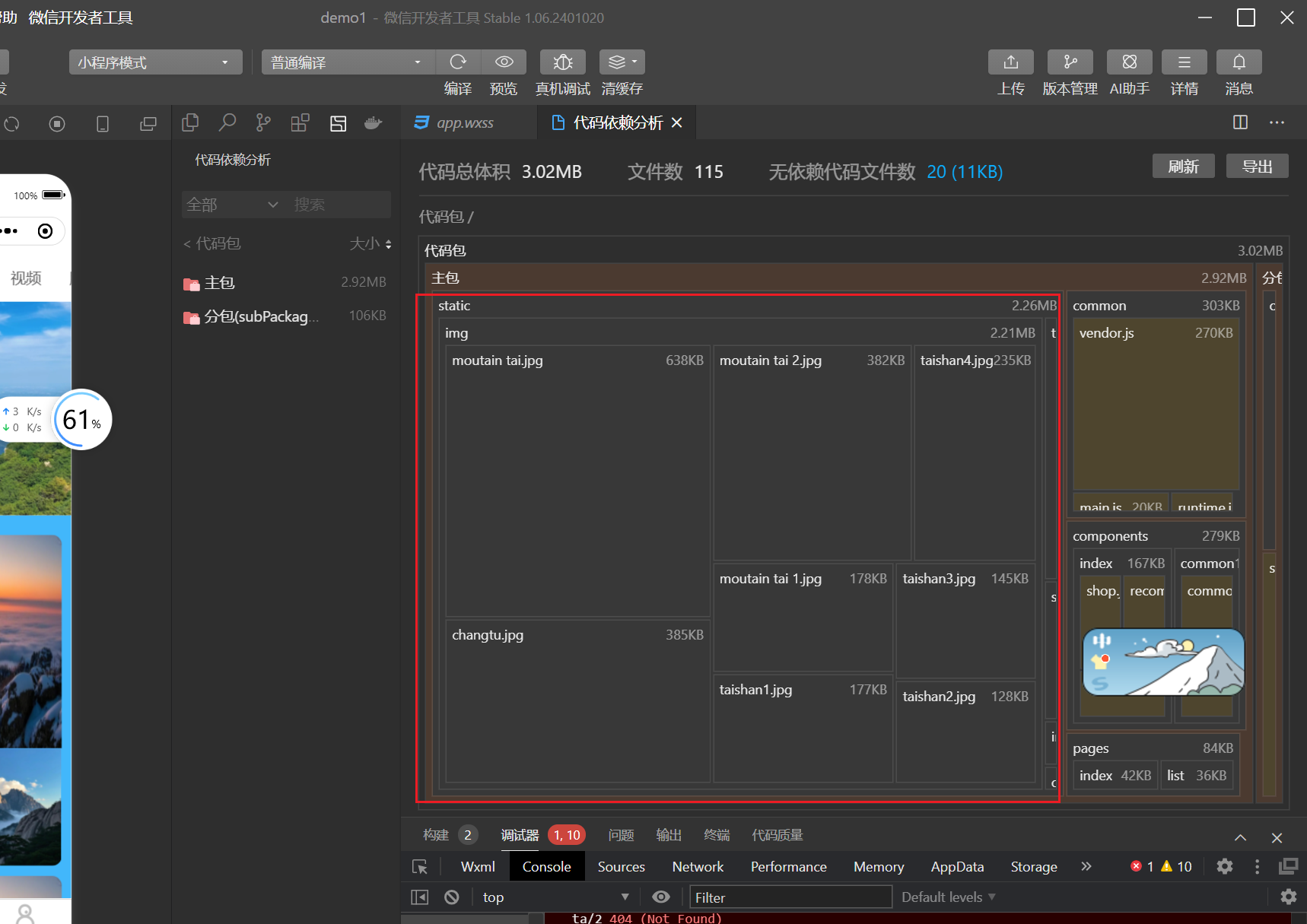Click the upload icon
1307x924 pixels.
click(x=1011, y=62)
